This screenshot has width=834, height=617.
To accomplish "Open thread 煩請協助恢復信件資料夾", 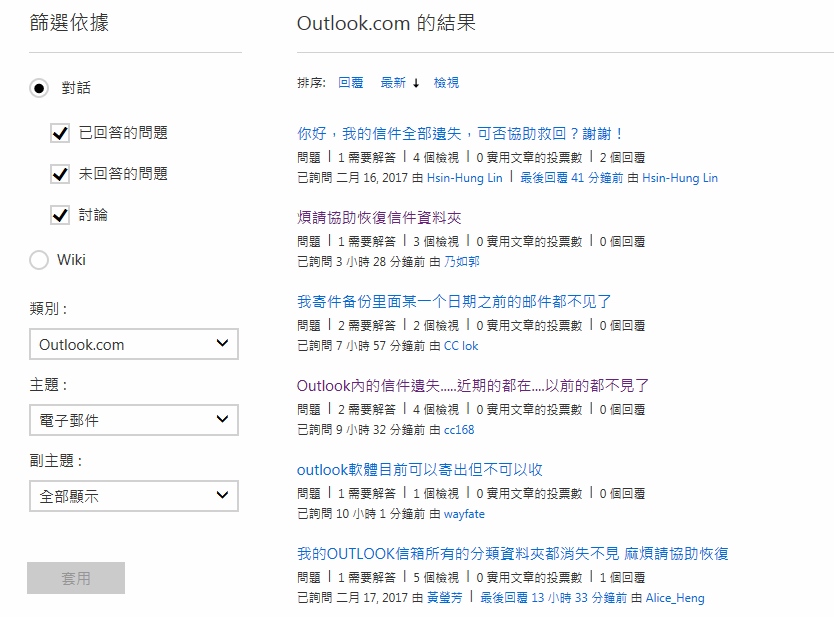I will coord(379,217).
